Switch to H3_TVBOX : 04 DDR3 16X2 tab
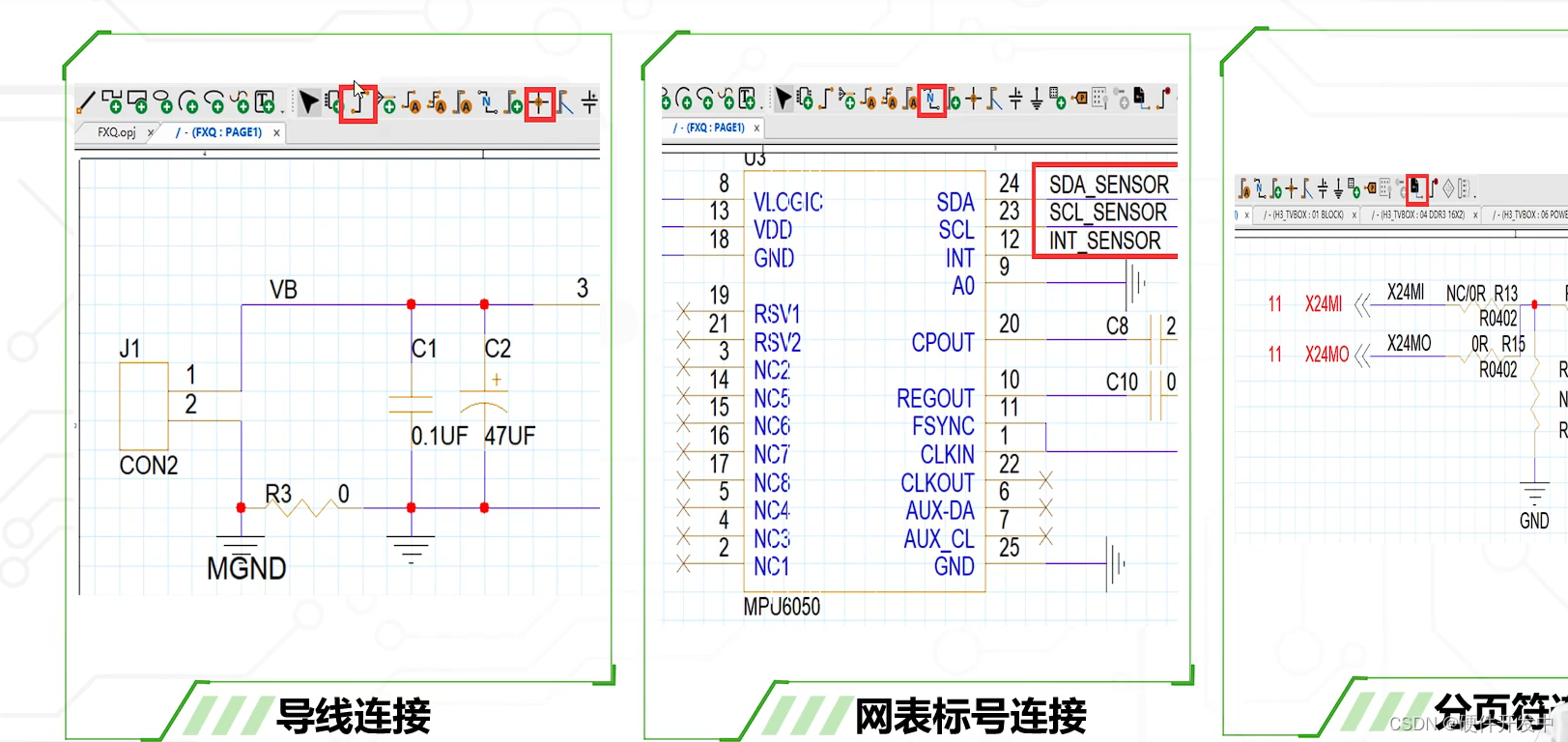This screenshot has width=1568, height=742. (1421, 214)
